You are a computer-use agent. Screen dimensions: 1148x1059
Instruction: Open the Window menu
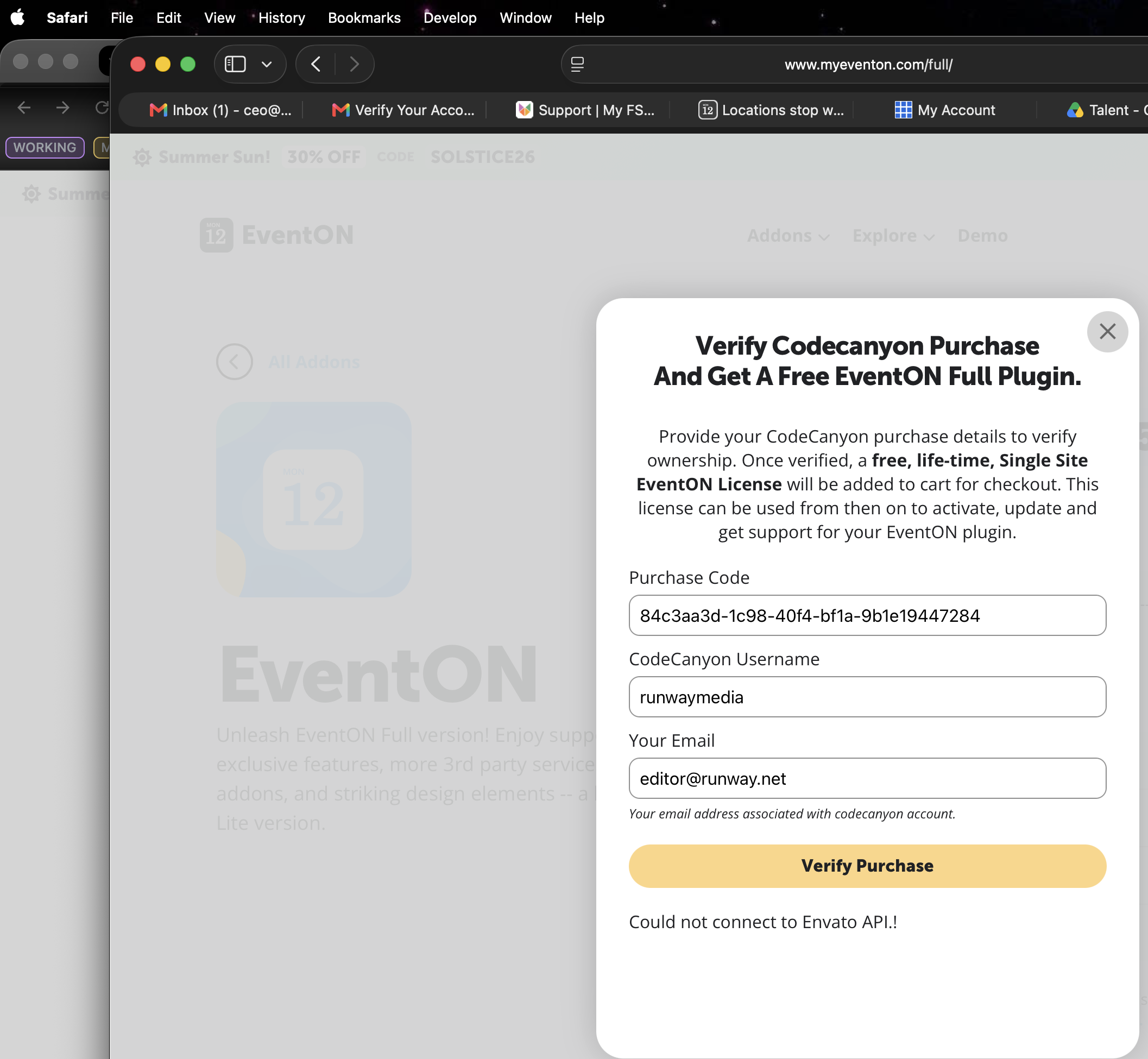click(526, 18)
